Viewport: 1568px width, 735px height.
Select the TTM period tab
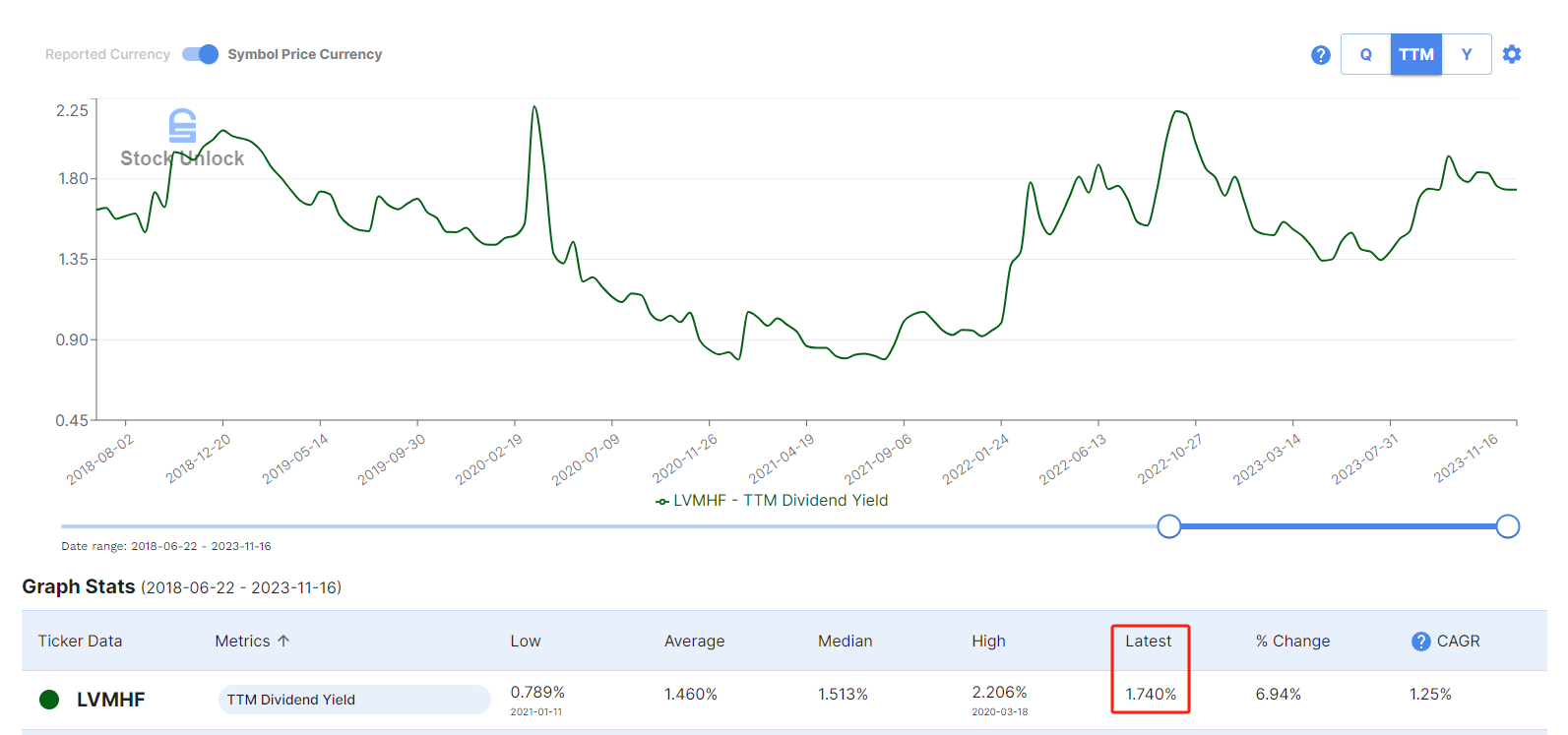pos(1416,54)
